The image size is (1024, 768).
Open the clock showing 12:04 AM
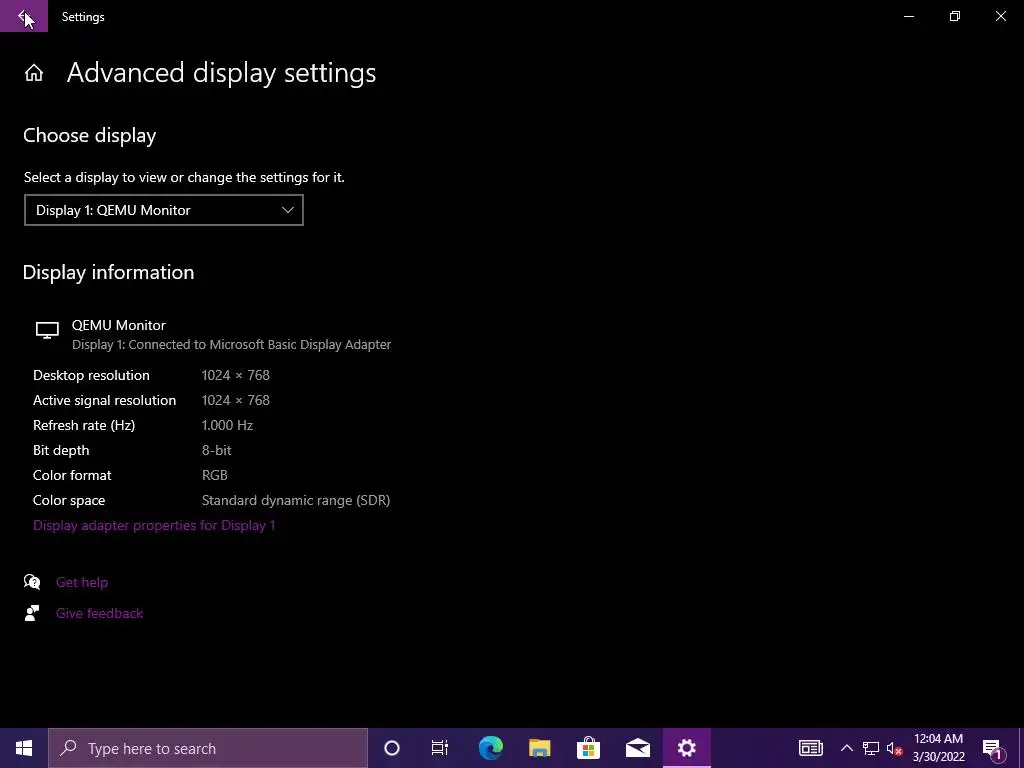coord(938,748)
